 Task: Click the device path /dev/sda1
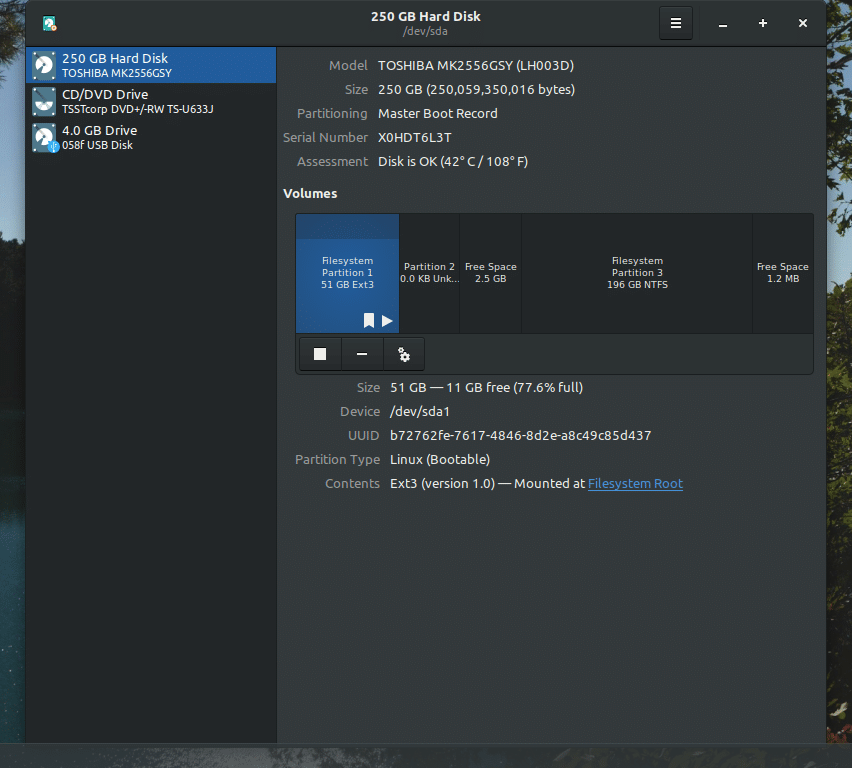coord(420,412)
